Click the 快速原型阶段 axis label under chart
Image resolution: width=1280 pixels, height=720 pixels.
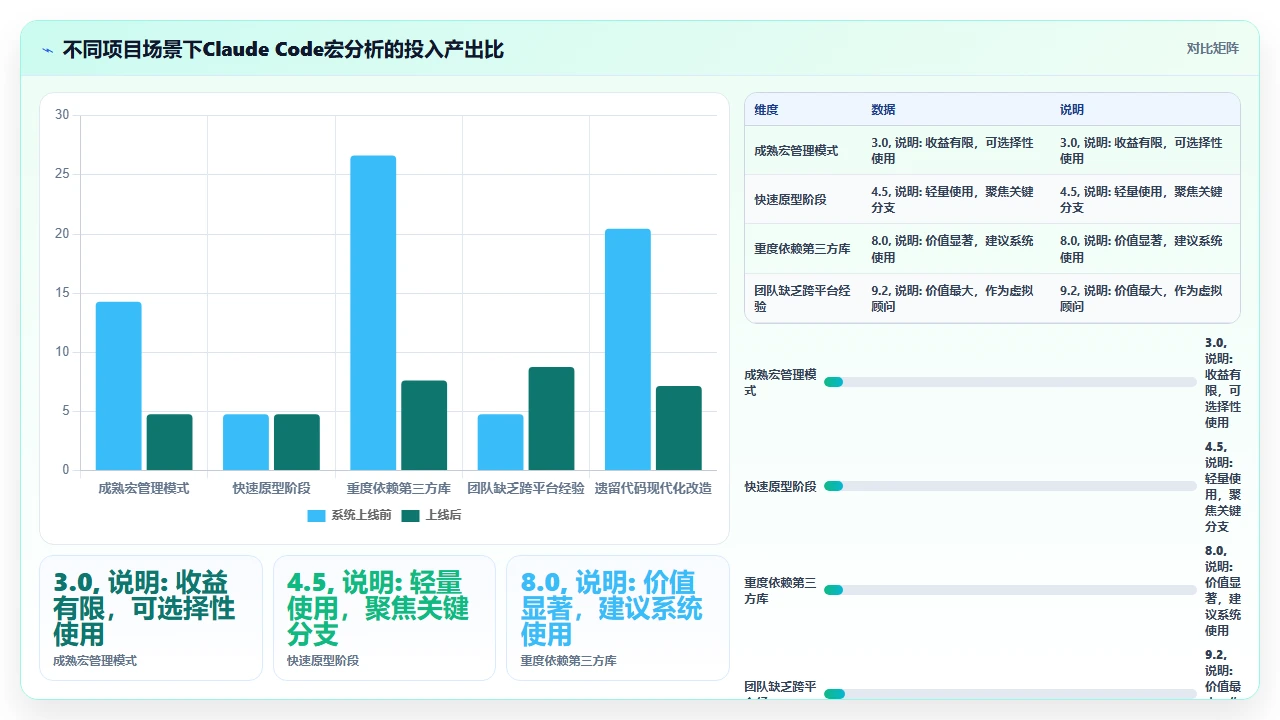[x=271, y=488]
